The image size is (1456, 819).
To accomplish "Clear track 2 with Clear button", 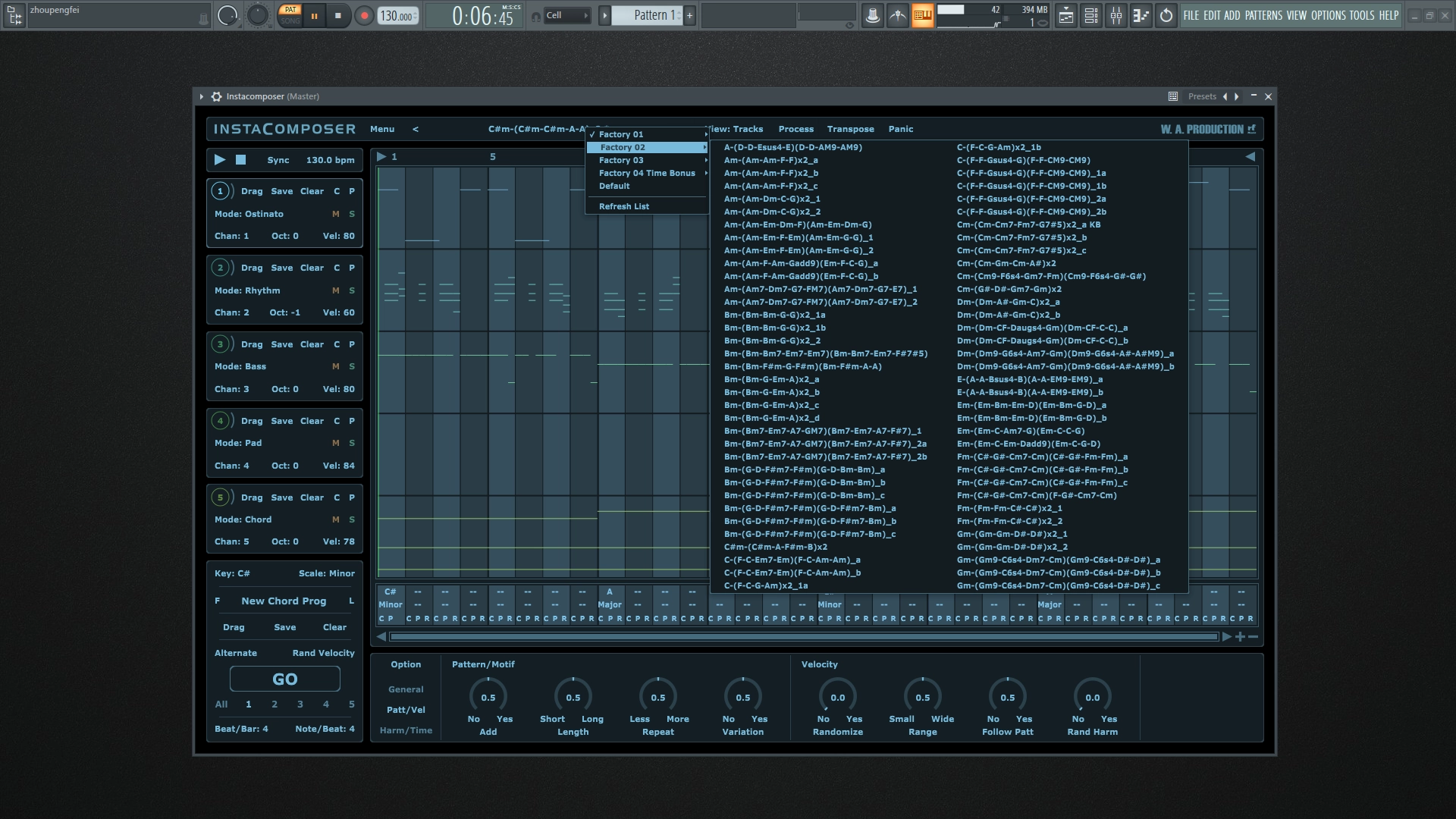I will click(x=312, y=268).
